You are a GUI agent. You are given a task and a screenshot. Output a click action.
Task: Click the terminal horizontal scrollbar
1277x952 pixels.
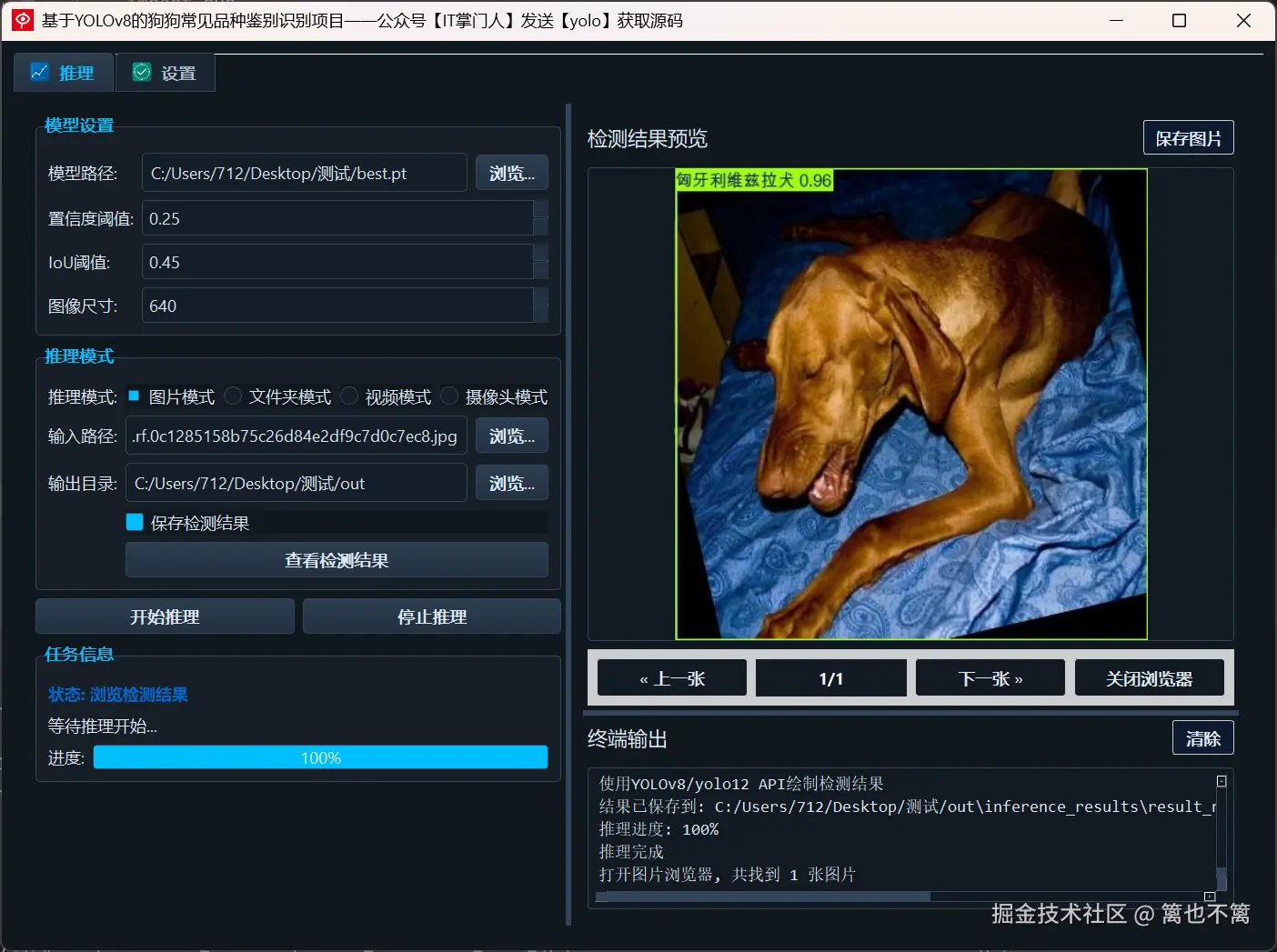point(762,897)
